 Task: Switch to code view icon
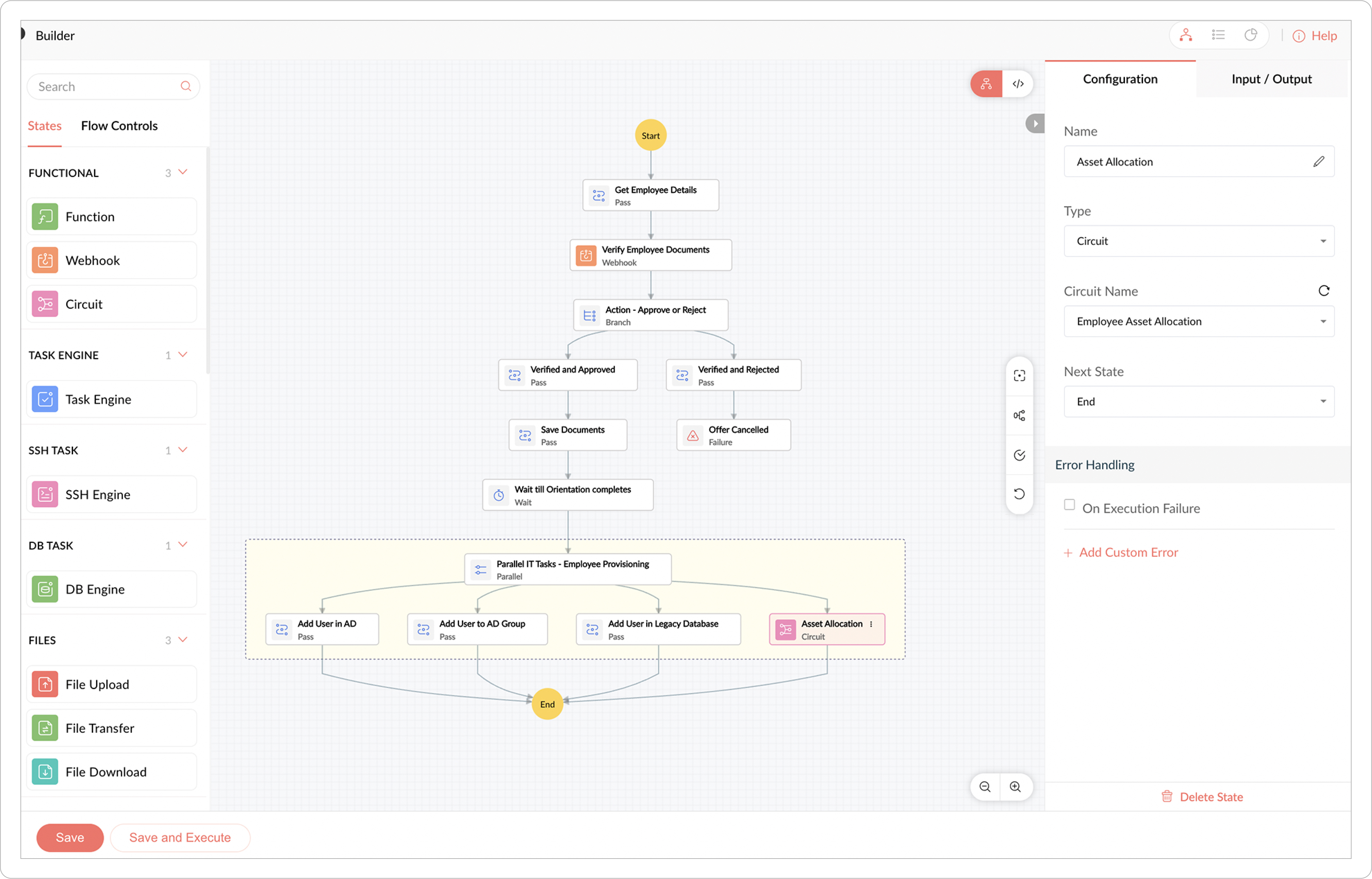tap(1018, 84)
